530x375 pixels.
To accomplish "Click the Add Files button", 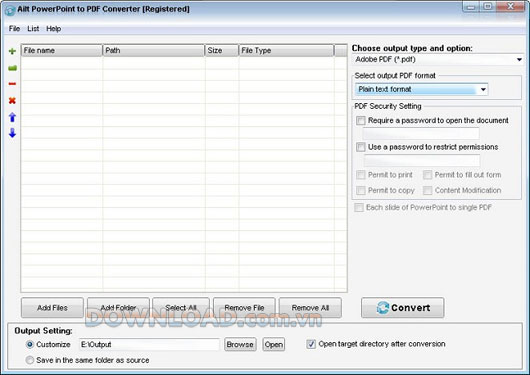I will tap(52, 308).
